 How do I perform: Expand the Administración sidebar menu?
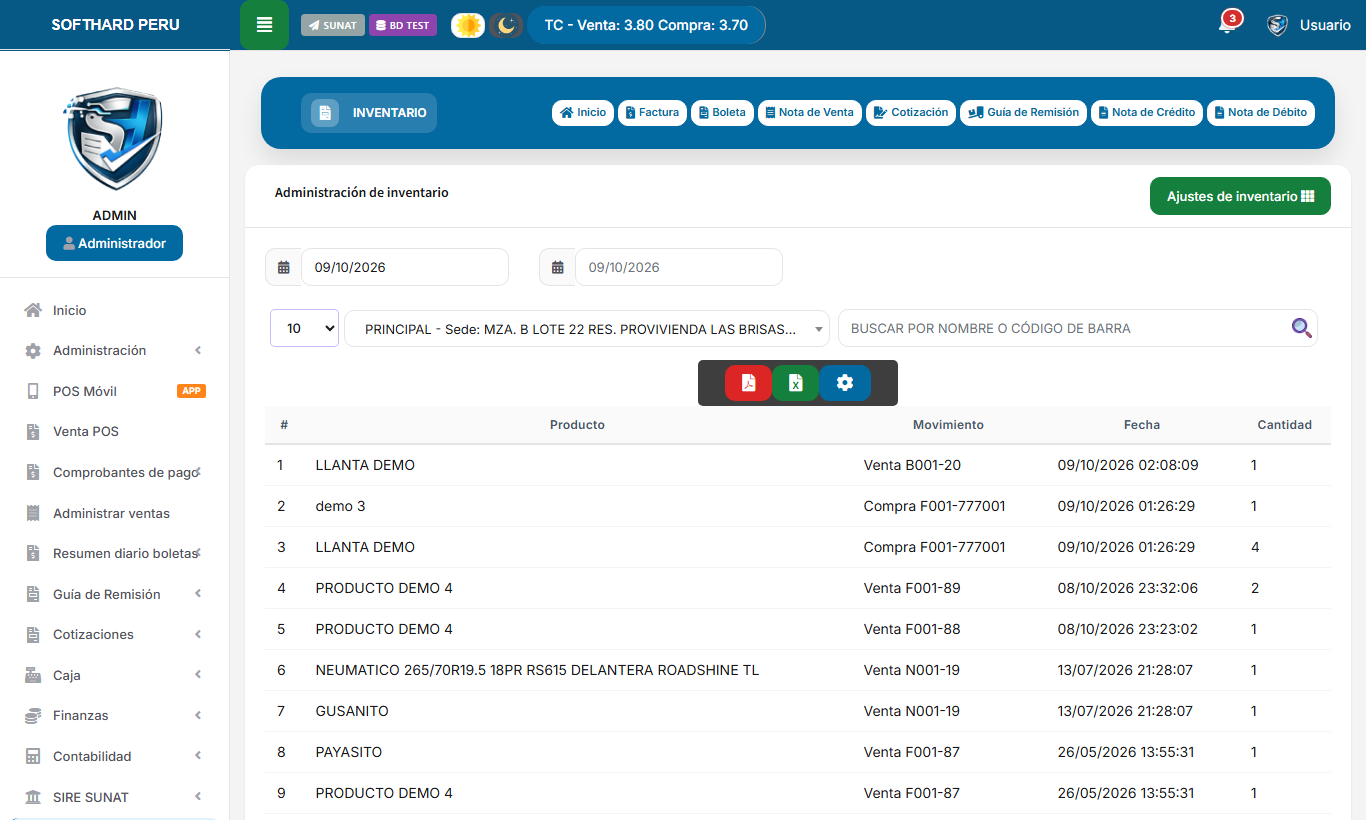click(114, 351)
